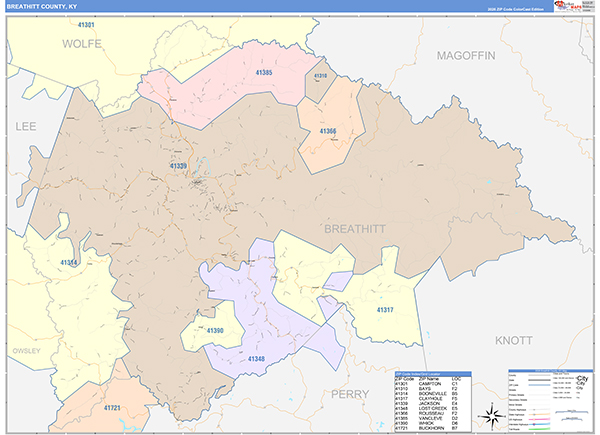Click ZIP label 41366 in orange area
This screenshot has width=600, height=435.
(x=328, y=132)
